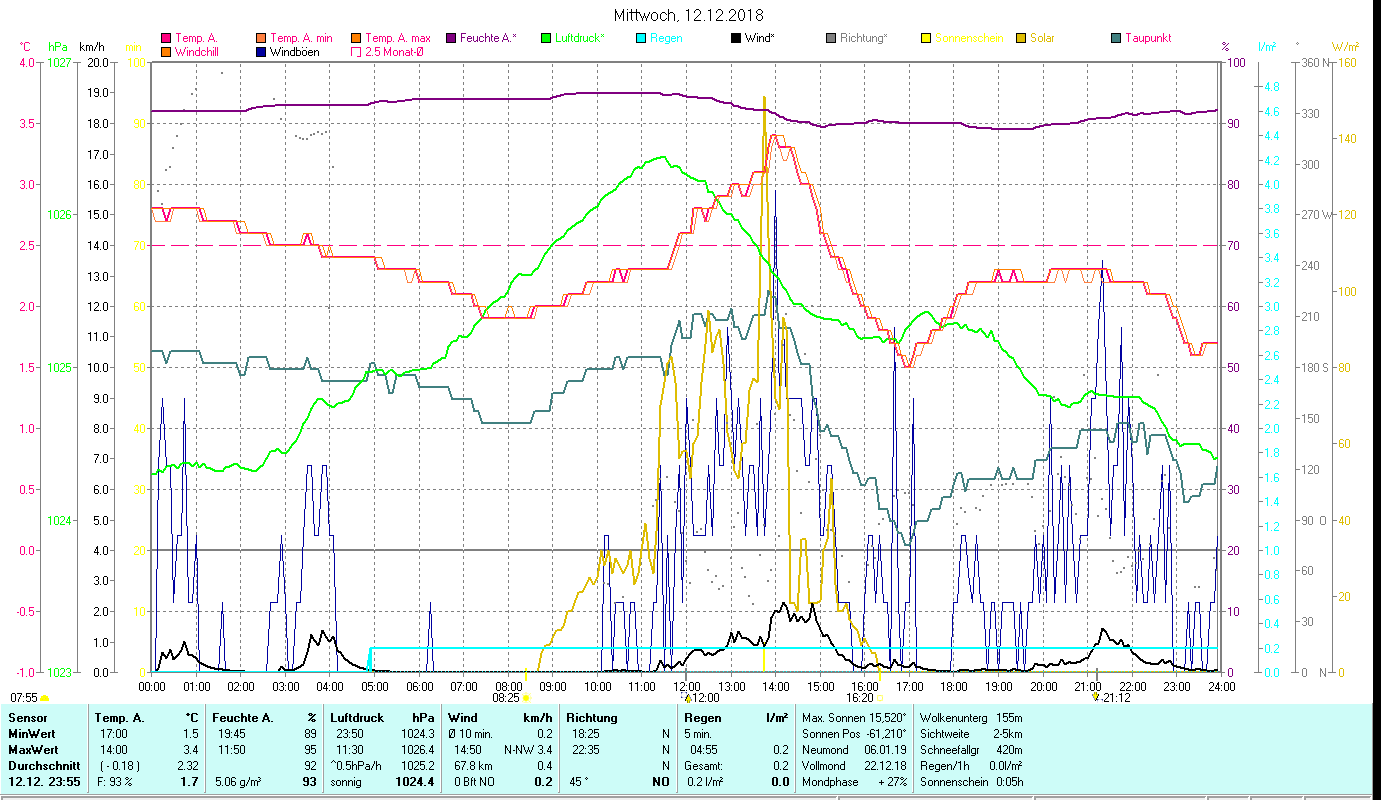Click the W/m² axis unit label
This screenshot has width=1381, height=800.
pyautogui.click(x=1344, y=47)
